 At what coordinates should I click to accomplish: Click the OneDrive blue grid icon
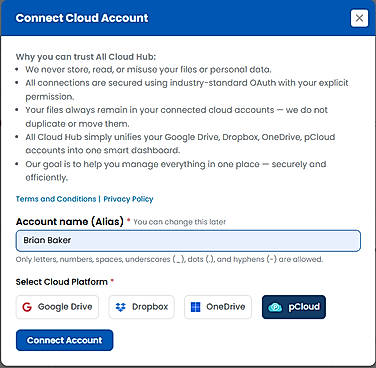coord(196,307)
